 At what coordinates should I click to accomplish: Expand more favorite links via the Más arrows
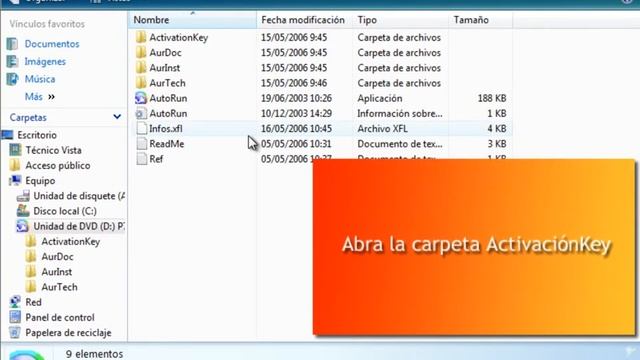tap(51, 97)
